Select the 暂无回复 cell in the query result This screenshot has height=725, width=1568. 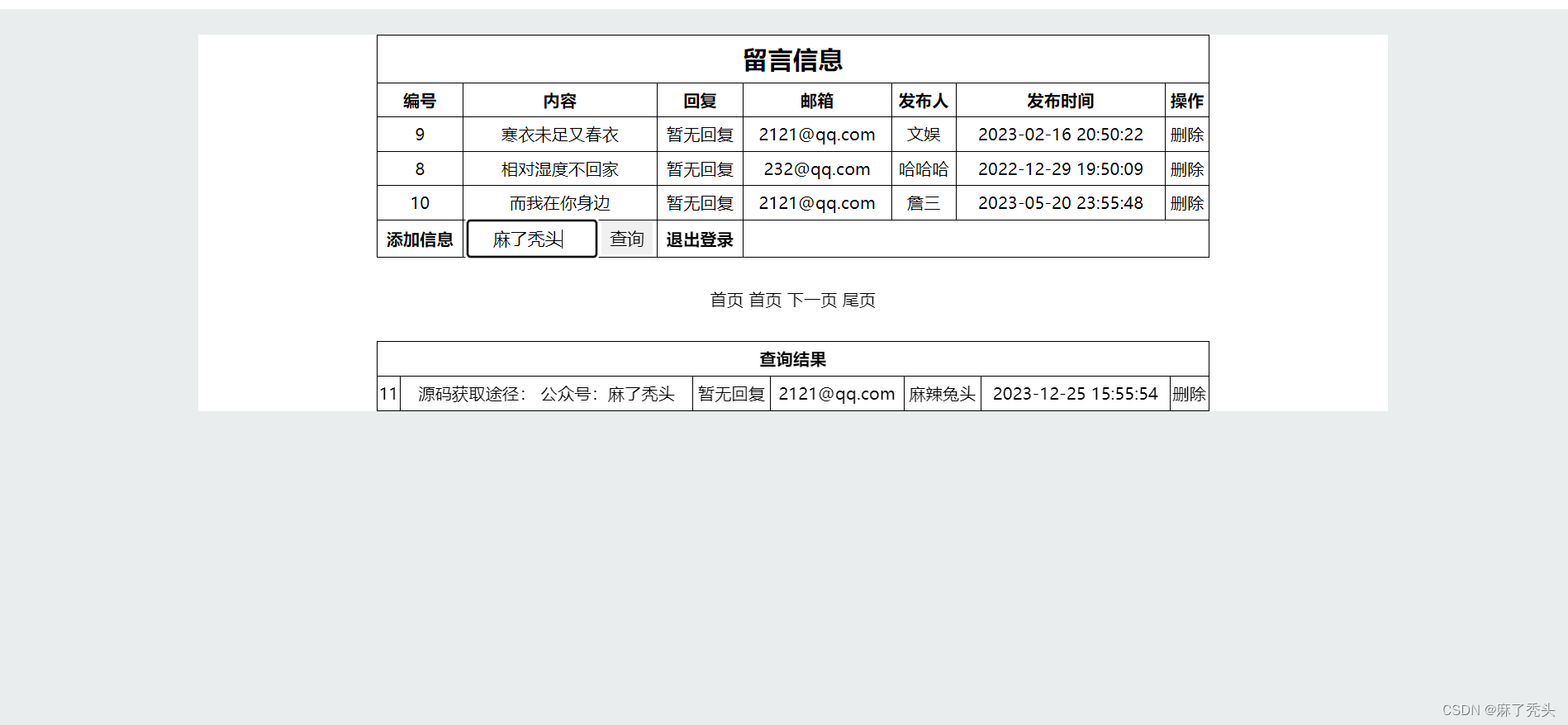731,394
